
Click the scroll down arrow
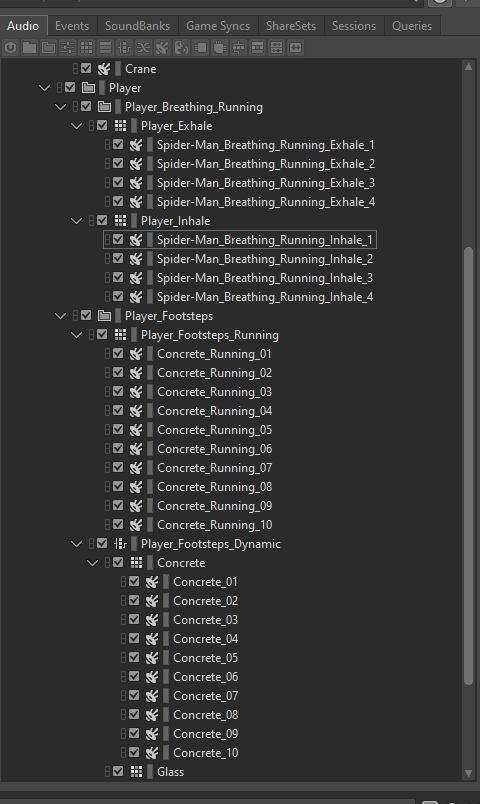pyautogui.click(x=468, y=773)
